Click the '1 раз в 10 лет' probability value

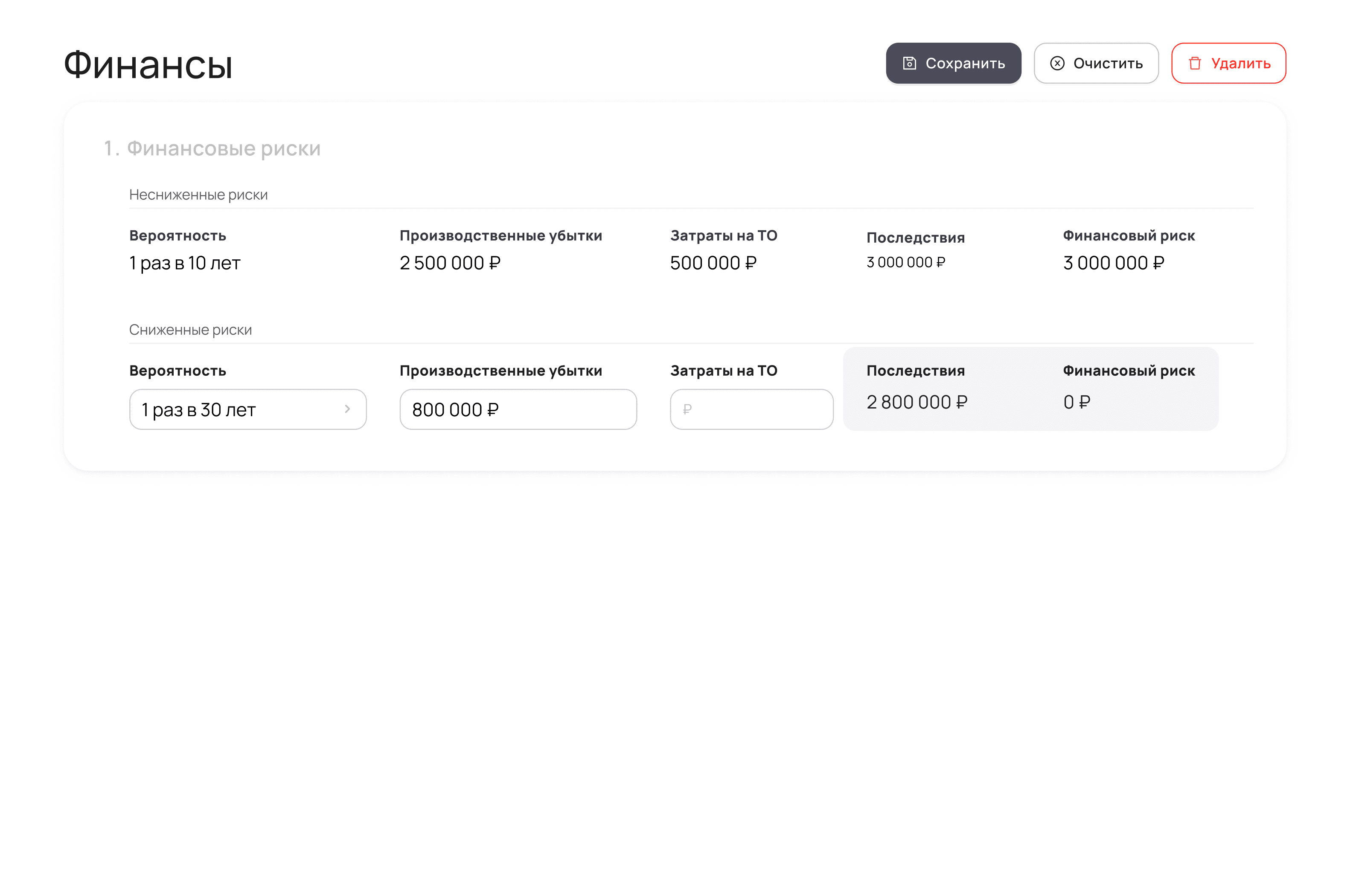[x=185, y=264]
